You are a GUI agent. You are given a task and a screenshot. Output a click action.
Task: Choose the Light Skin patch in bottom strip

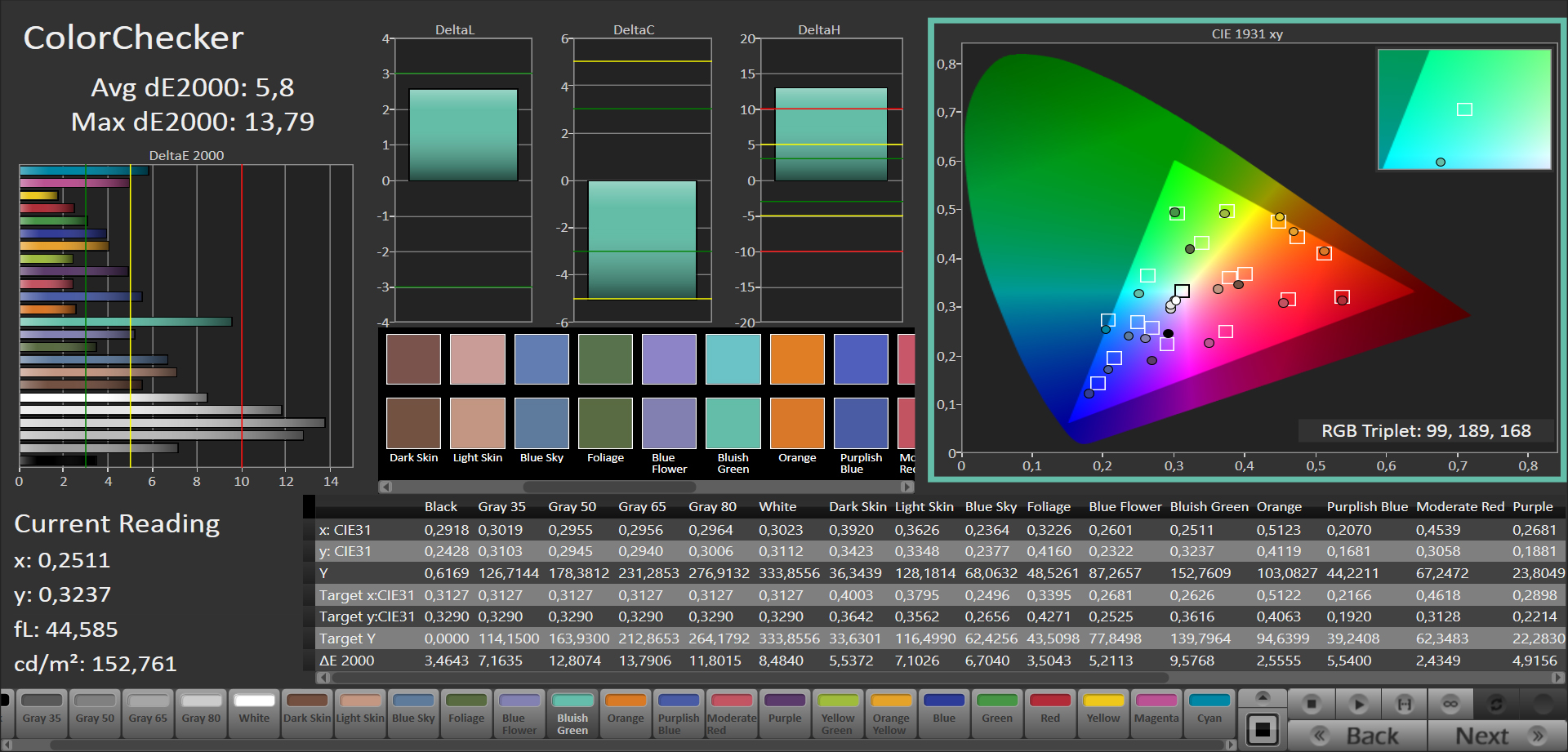pyautogui.click(x=360, y=714)
